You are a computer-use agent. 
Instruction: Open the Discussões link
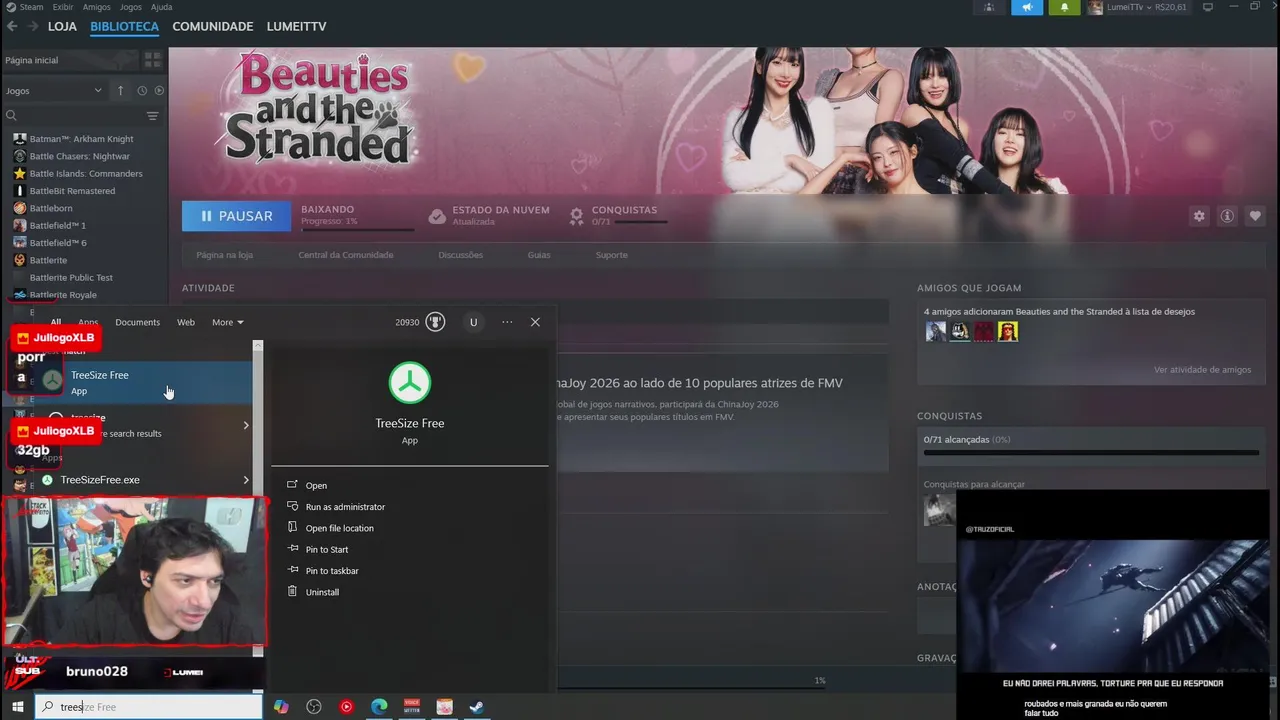coord(460,255)
